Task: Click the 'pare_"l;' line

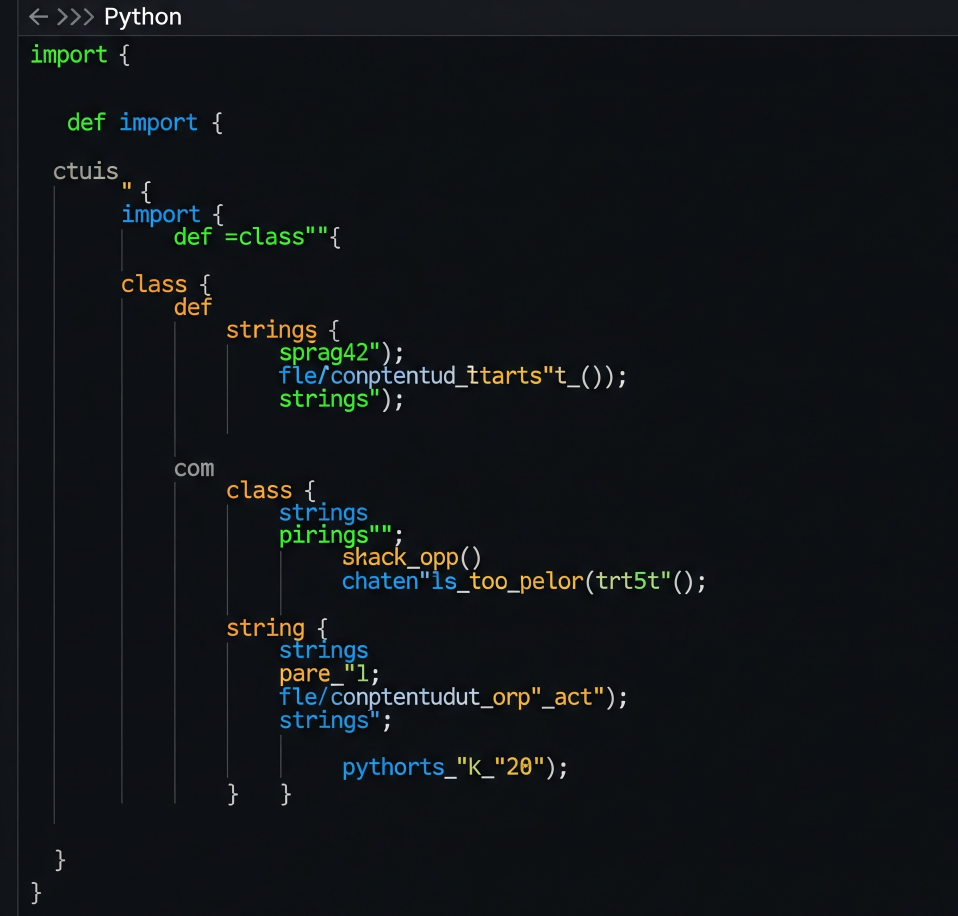Action: (329, 674)
